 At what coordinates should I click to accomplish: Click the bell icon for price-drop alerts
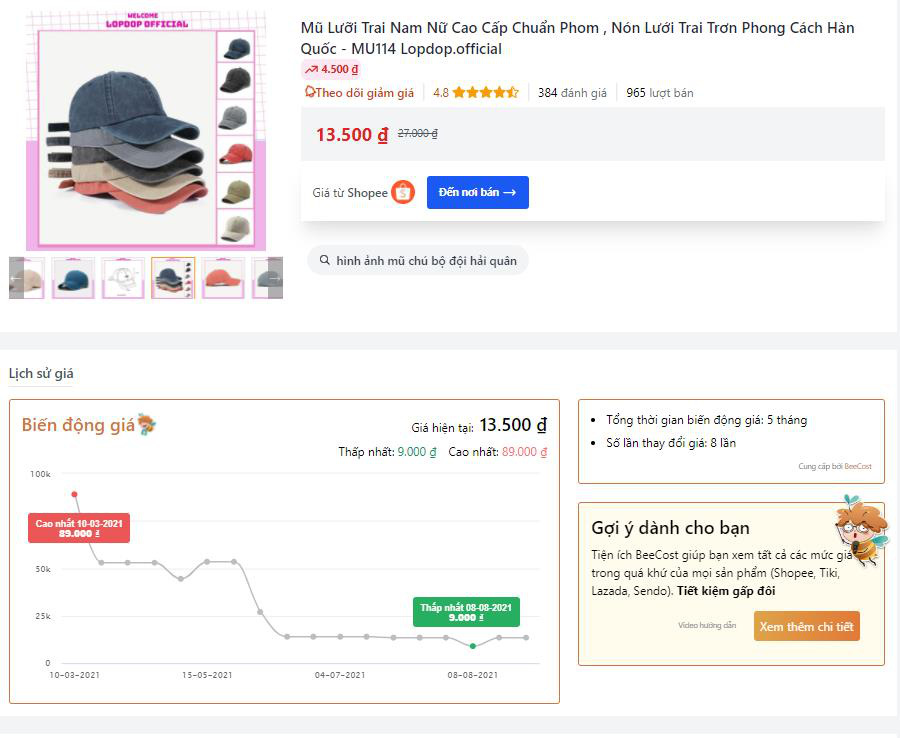310,92
